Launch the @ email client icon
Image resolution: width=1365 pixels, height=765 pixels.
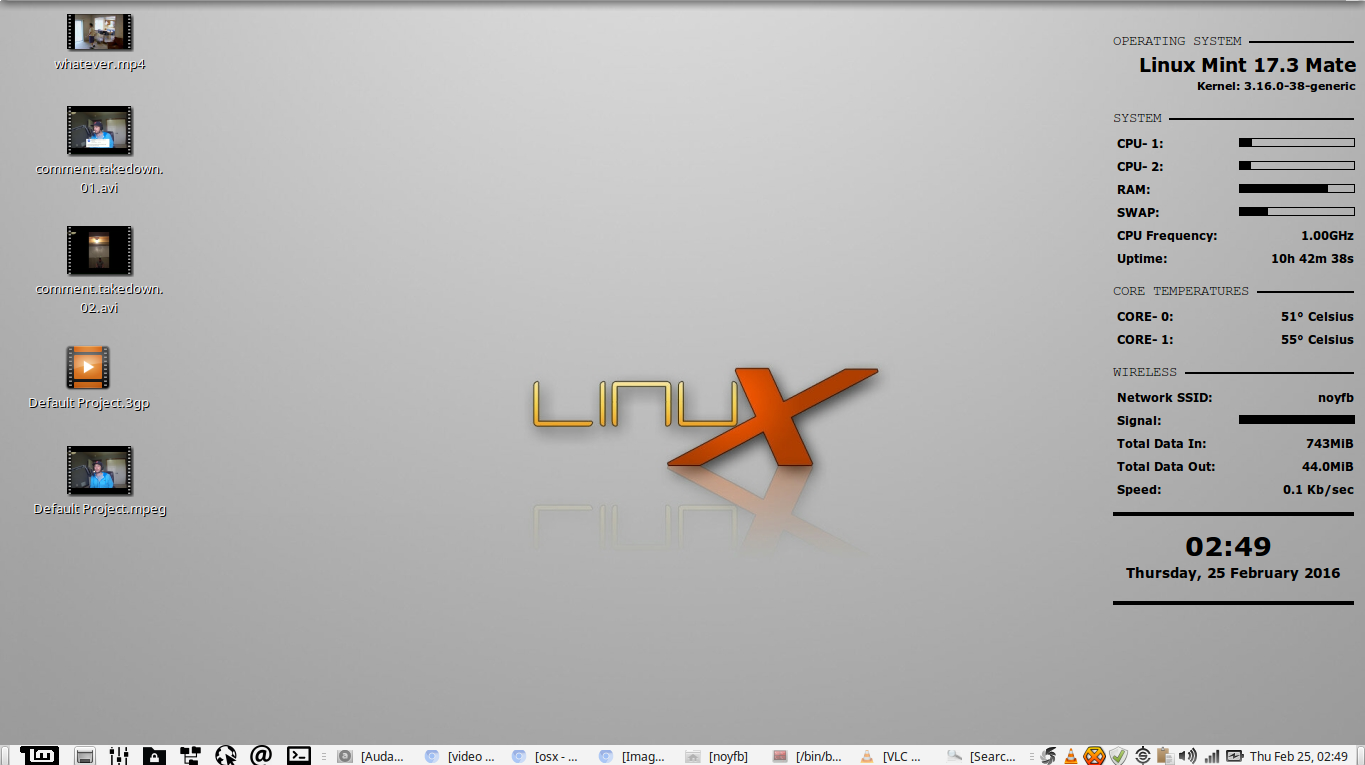tap(261, 755)
